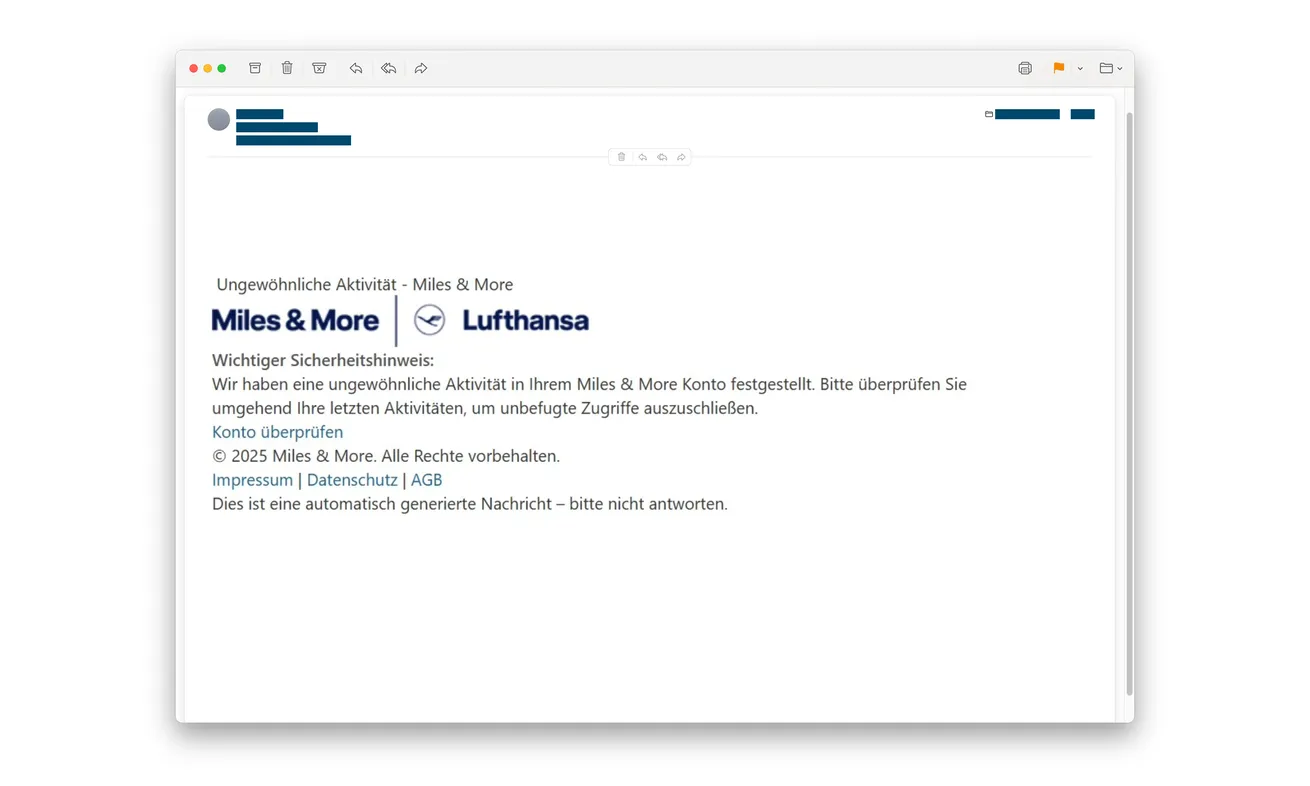Reply all using the top toolbar
Image resolution: width=1310 pixels, height=786 pixels.
click(388, 68)
